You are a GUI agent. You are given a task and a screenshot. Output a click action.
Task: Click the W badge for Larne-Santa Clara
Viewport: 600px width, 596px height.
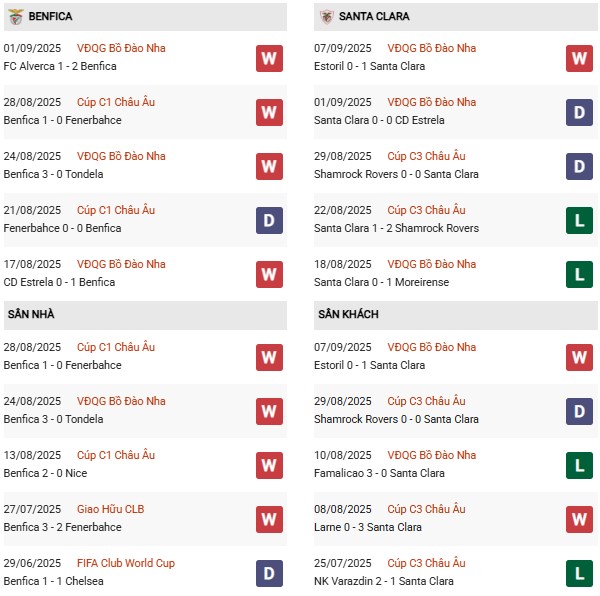[579, 519]
